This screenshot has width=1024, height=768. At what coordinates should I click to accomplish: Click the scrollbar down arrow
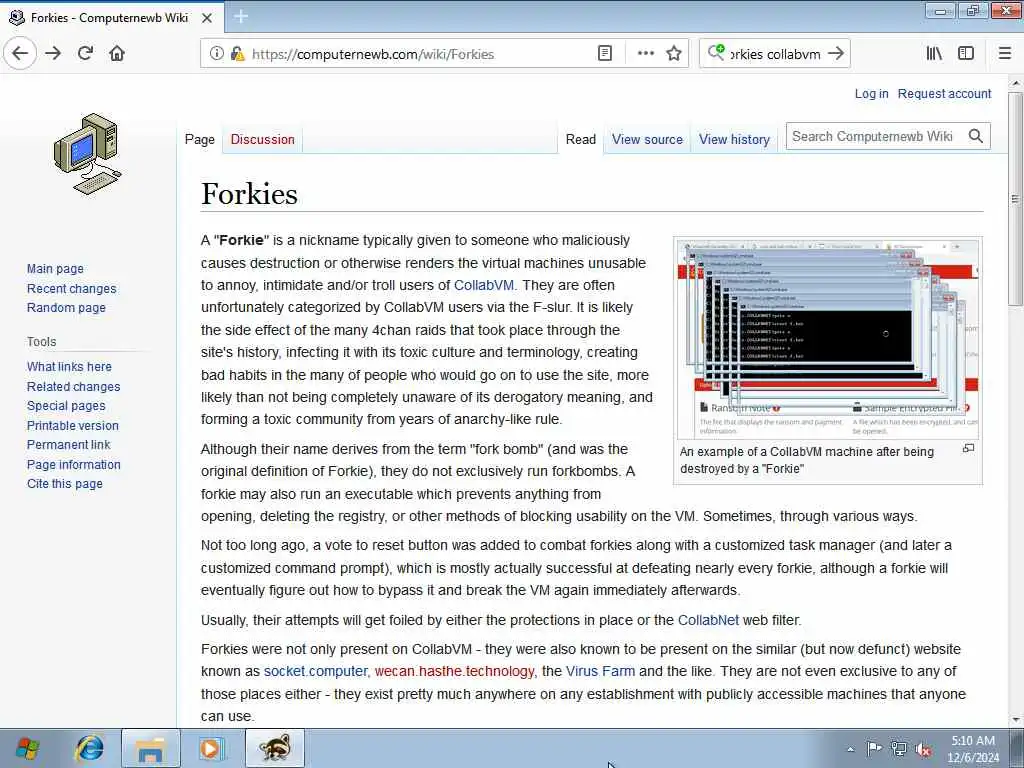[x=1015, y=720]
